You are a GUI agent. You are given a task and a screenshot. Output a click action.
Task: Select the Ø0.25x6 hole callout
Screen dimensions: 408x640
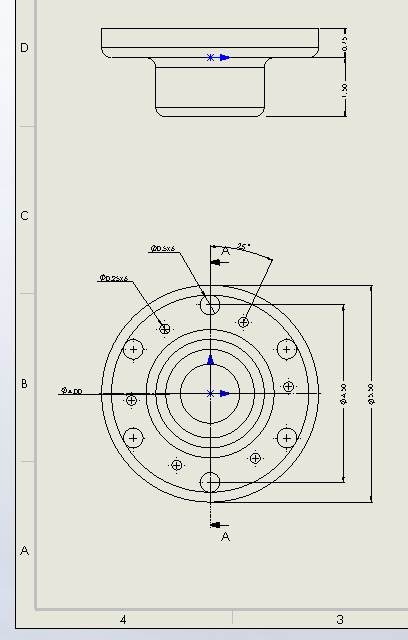114,278
